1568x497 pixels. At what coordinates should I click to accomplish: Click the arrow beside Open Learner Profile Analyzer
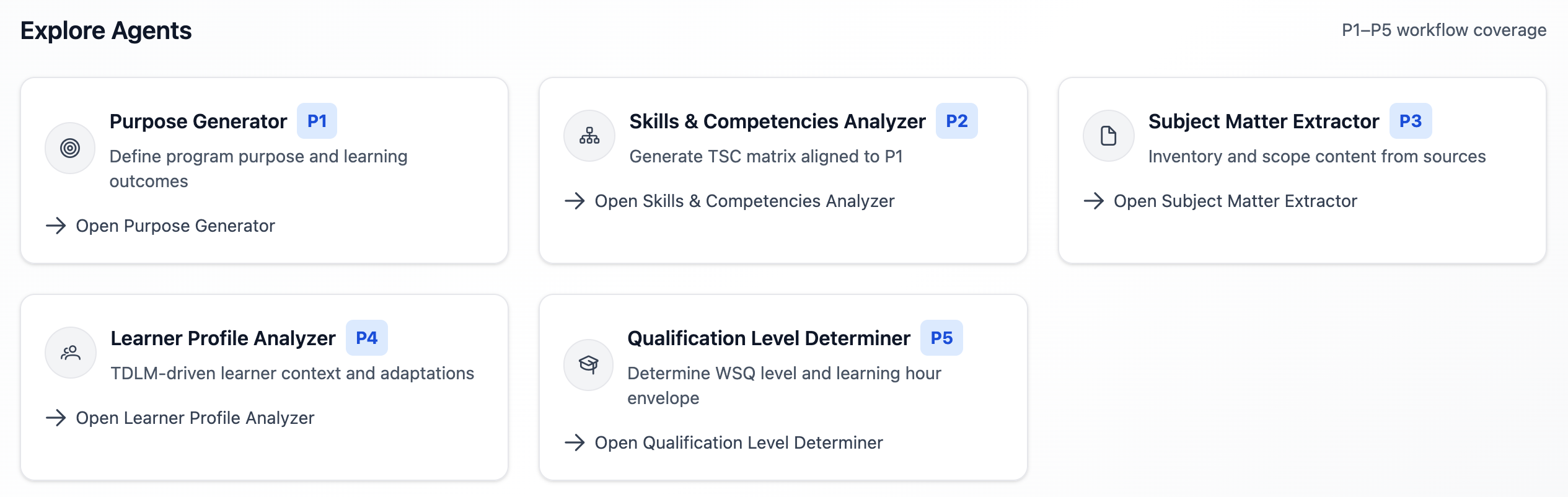click(x=56, y=418)
